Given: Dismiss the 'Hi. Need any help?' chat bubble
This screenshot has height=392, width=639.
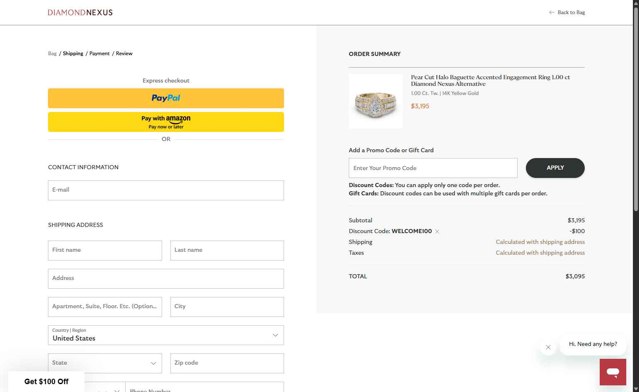Looking at the screenshot, I should pos(548,348).
